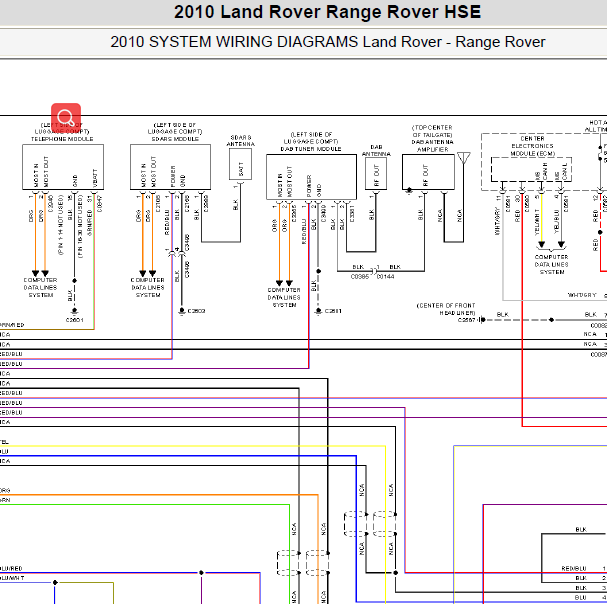The height and width of the screenshot is (604, 607).
Task: Click the '2010 SYSTEM WIRING DIAGRAMS' subtitle
Action: (234, 42)
